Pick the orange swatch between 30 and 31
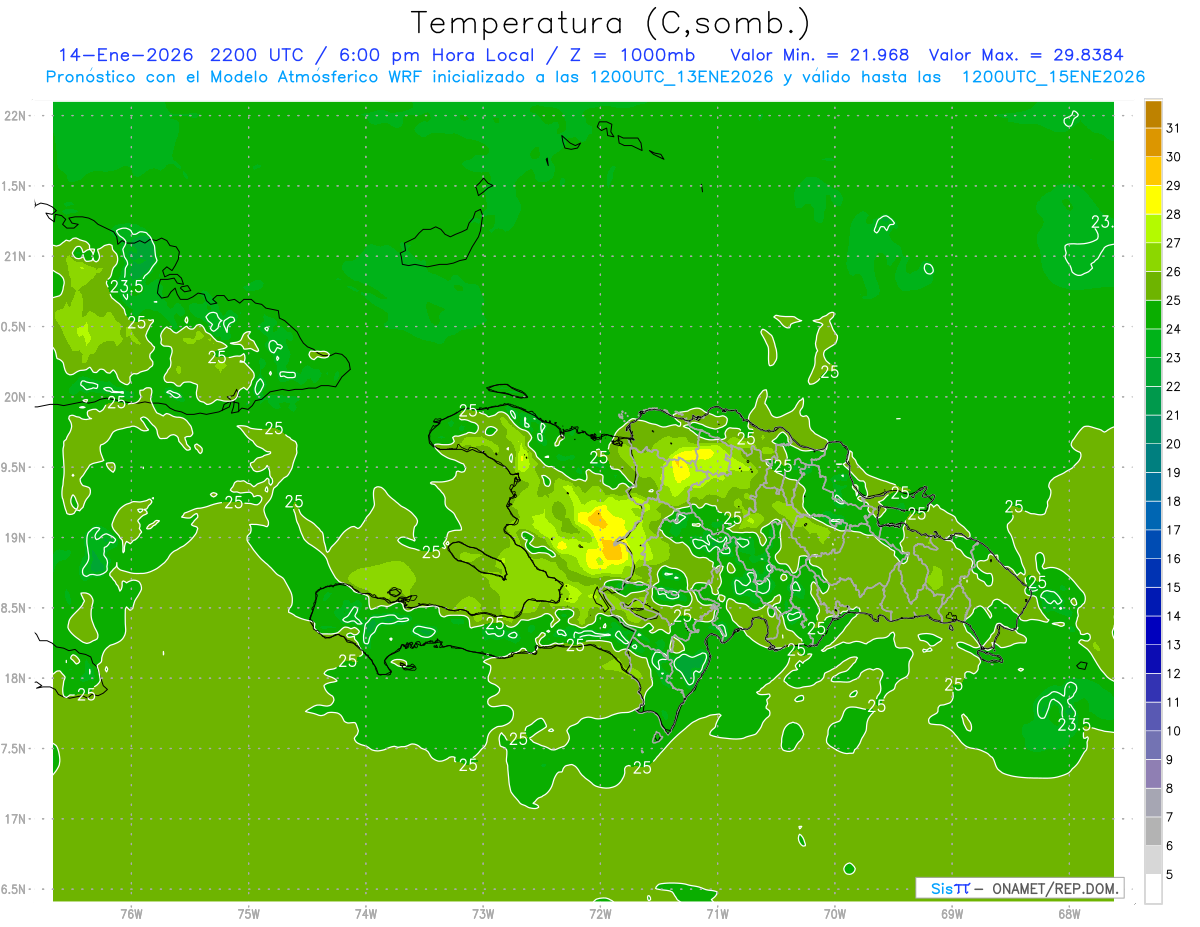1200x927 pixels. coord(1153,143)
